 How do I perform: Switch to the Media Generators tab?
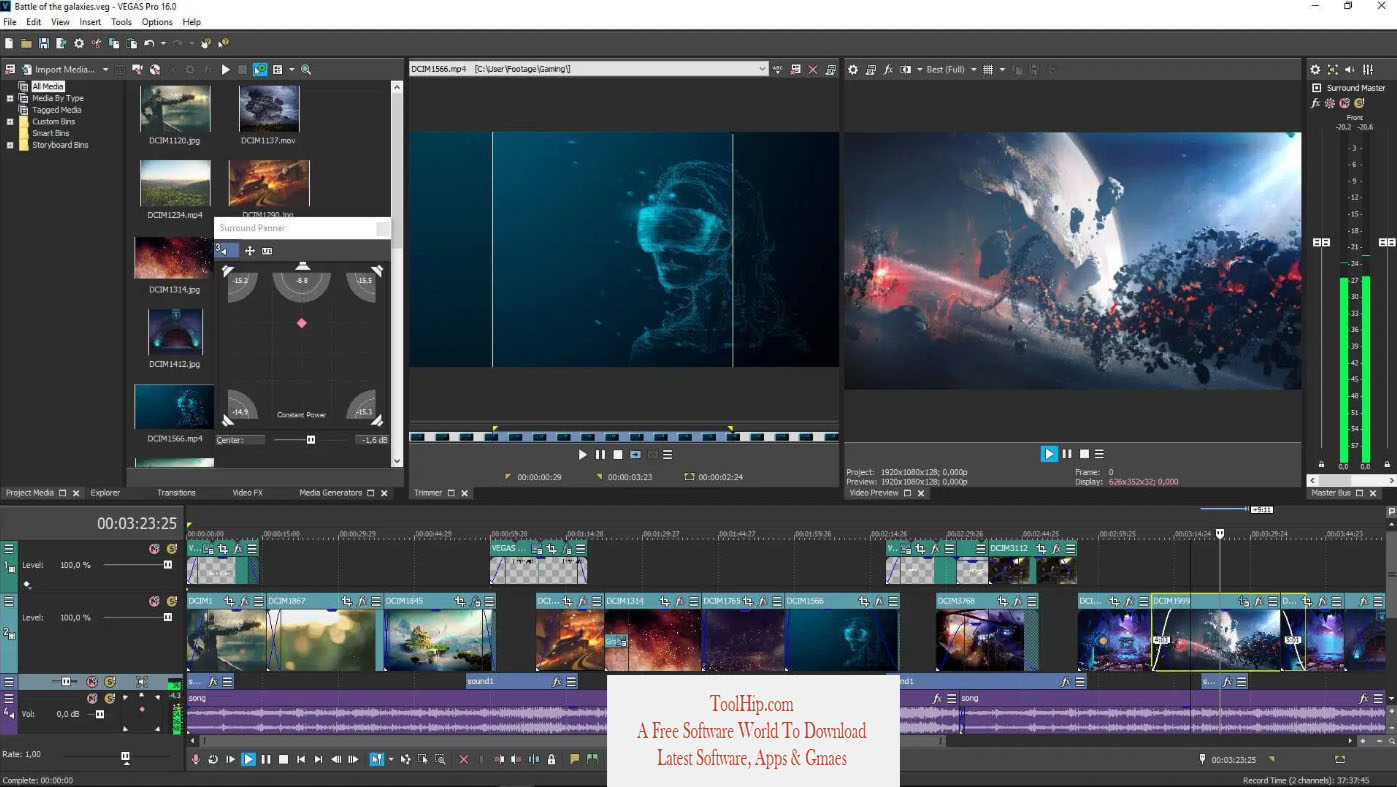pos(330,493)
